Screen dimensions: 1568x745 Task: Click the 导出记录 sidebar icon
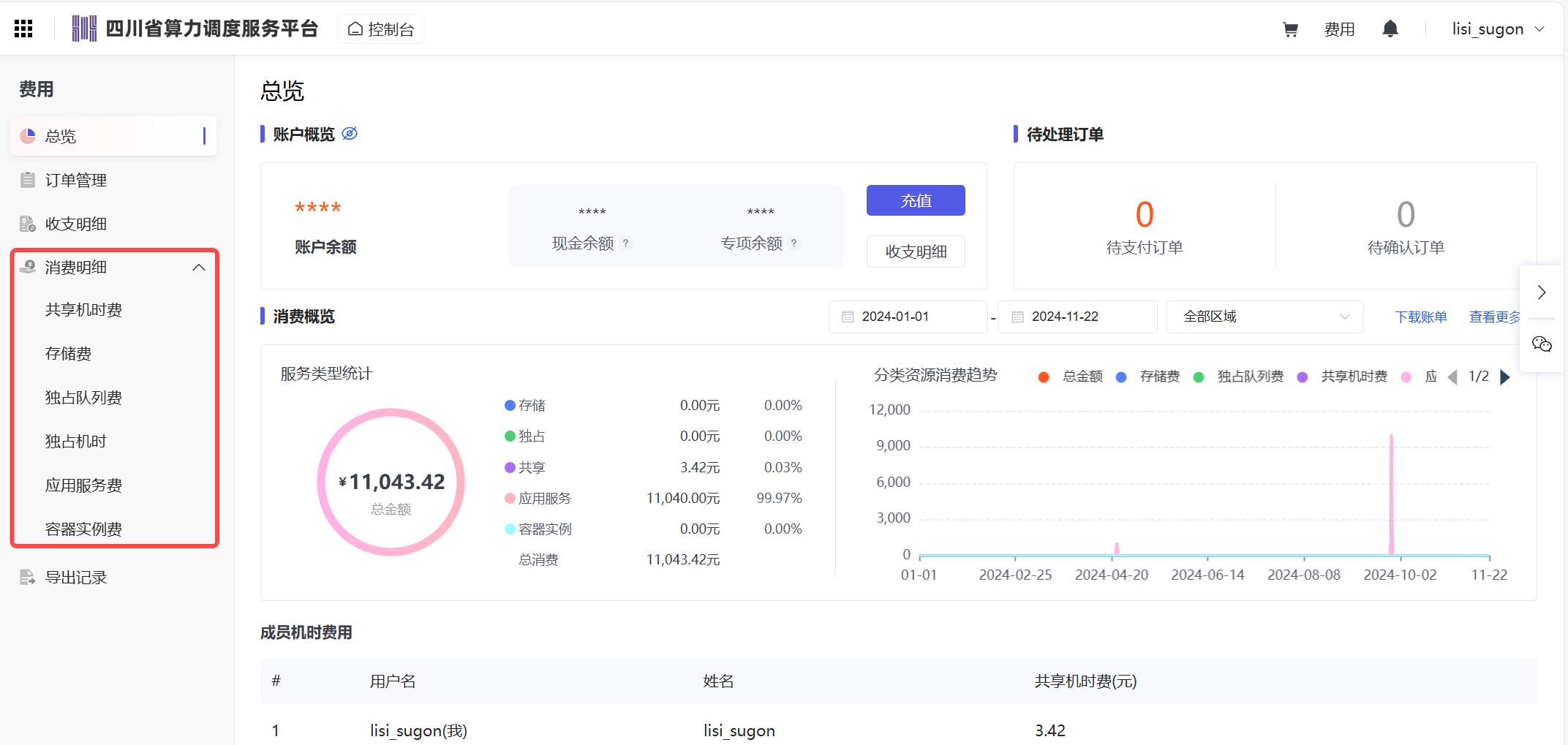pos(28,577)
